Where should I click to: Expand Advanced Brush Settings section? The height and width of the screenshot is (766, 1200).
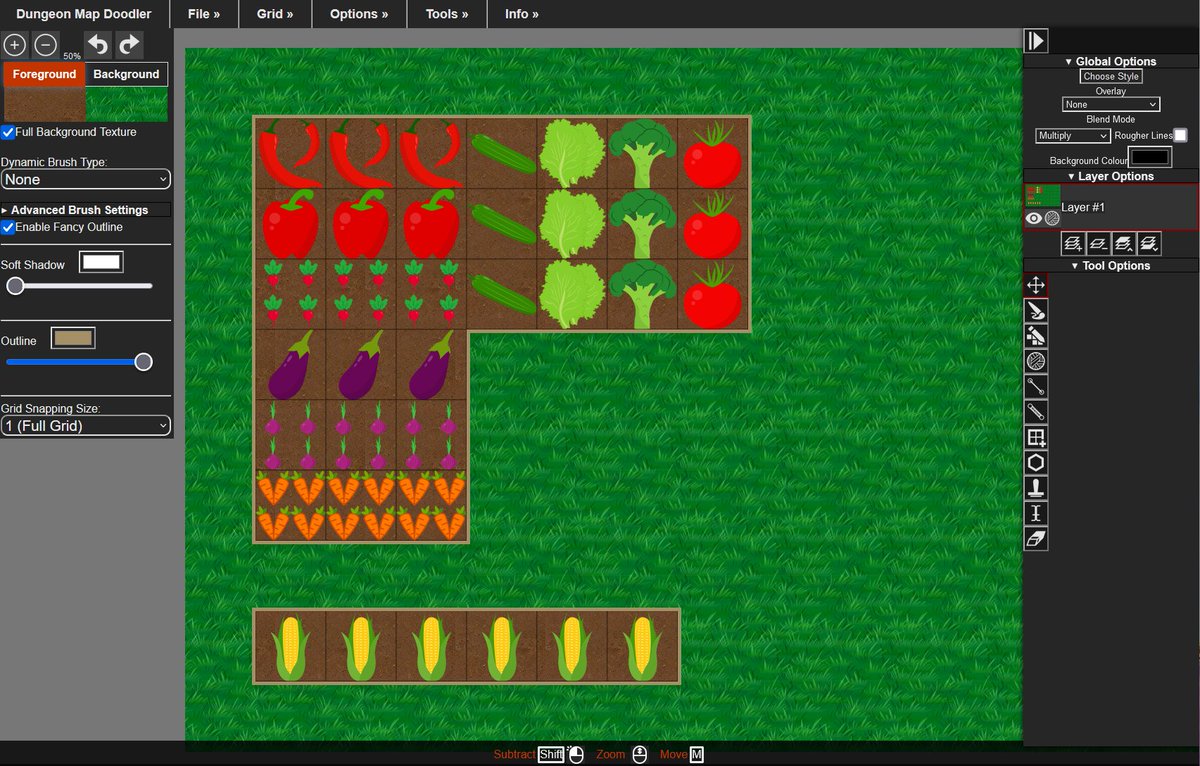click(x=86, y=210)
